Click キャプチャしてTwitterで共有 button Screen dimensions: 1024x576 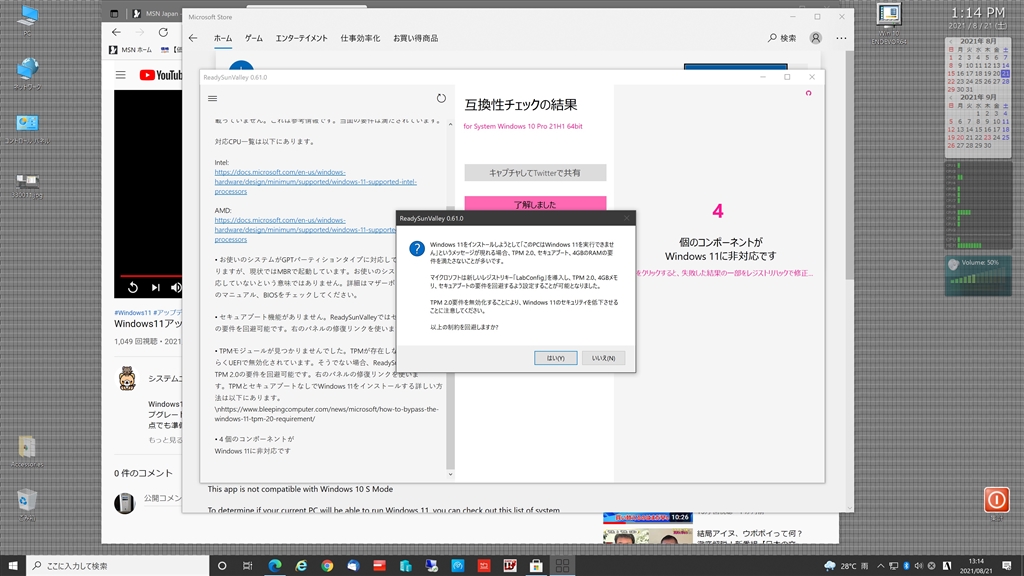click(x=535, y=172)
